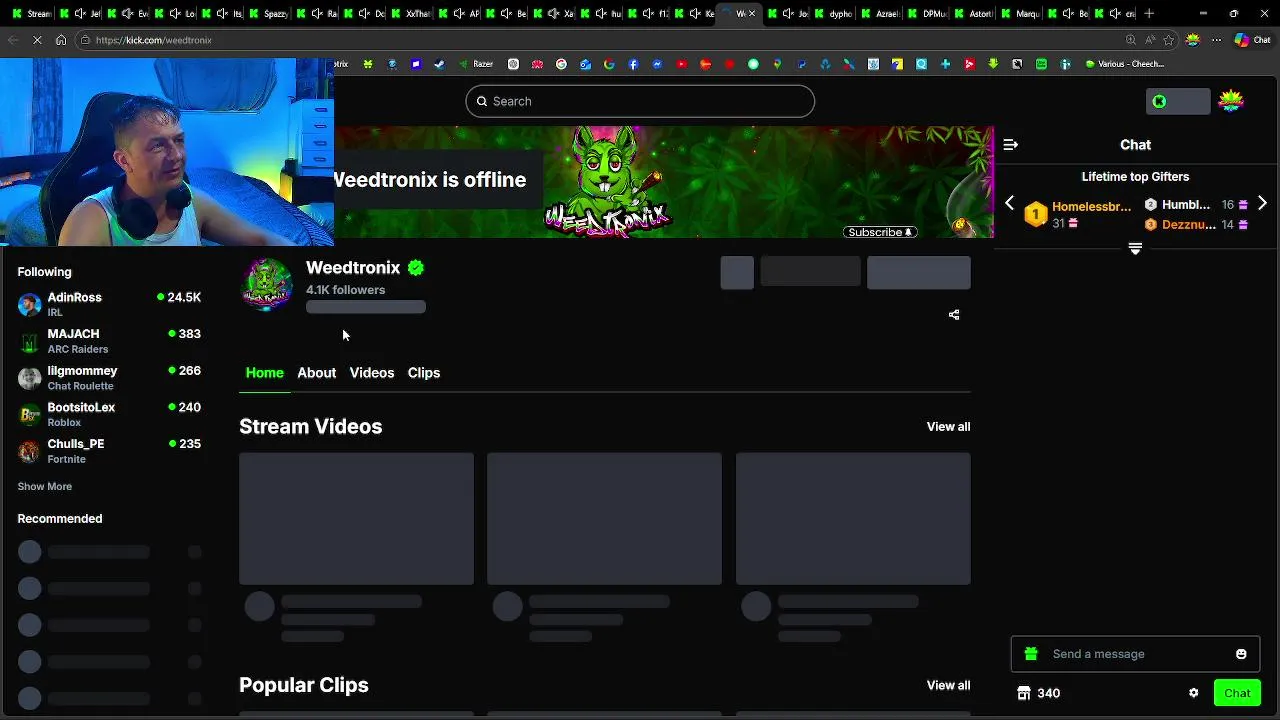Click the Kick search input field
This screenshot has height=720, width=1280.
coord(640,101)
